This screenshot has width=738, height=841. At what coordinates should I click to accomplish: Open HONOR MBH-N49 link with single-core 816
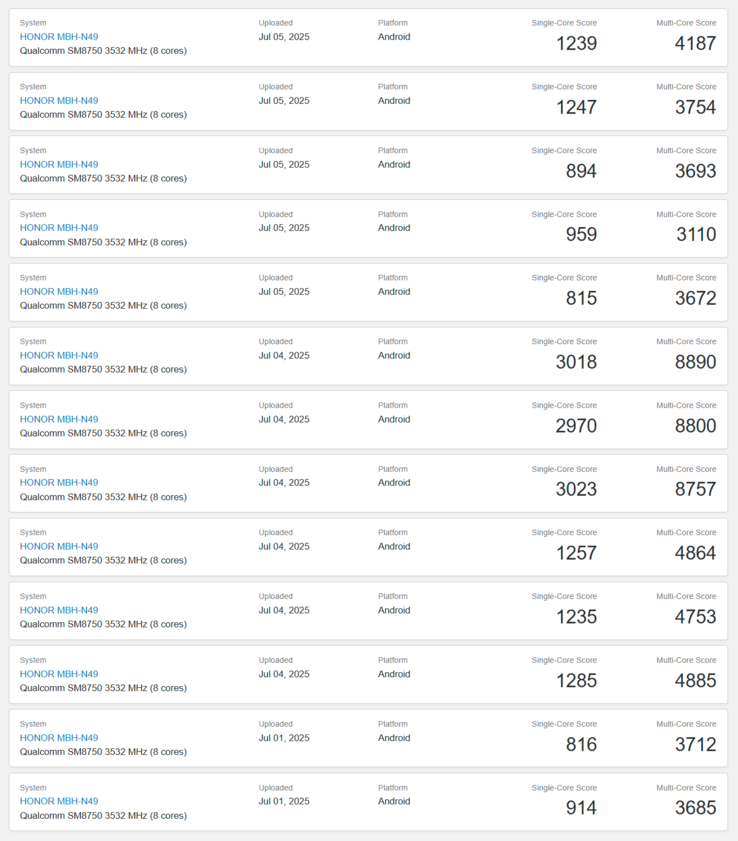coord(59,738)
